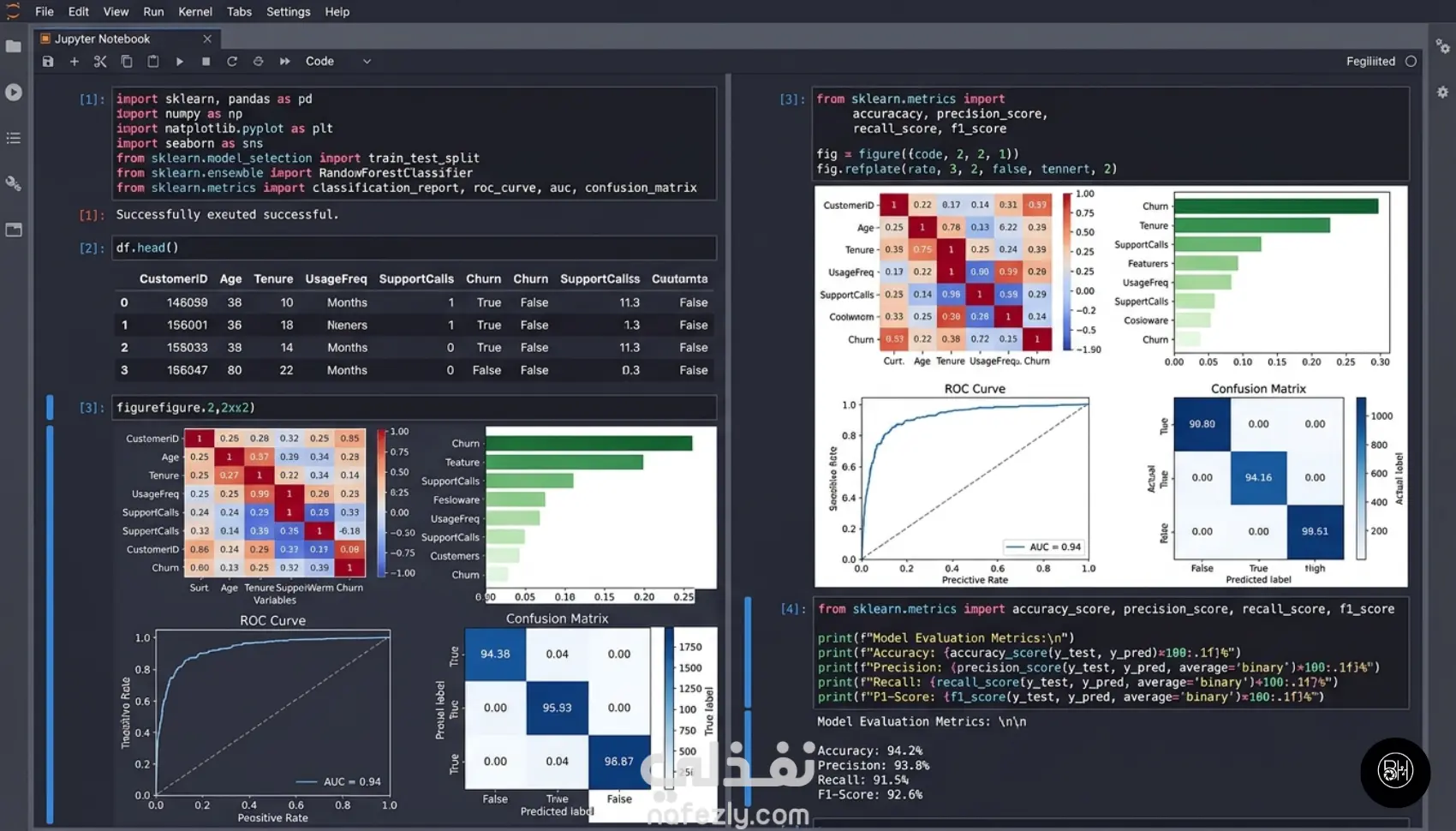This screenshot has width=1456, height=831.
Task: Open the file browser folder sidebar icon
Action: [x=14, y=46]
